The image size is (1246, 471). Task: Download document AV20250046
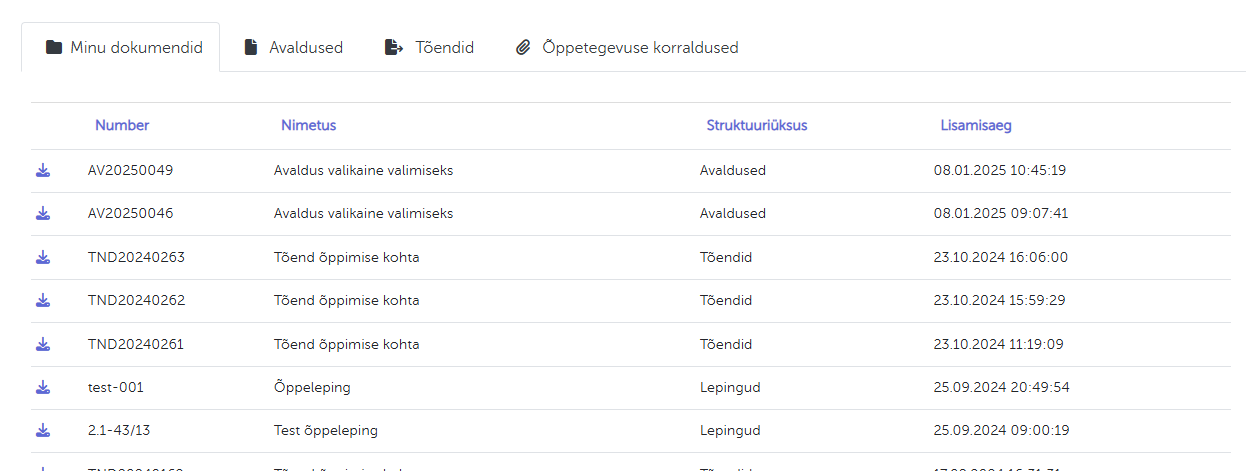[43, 213]
